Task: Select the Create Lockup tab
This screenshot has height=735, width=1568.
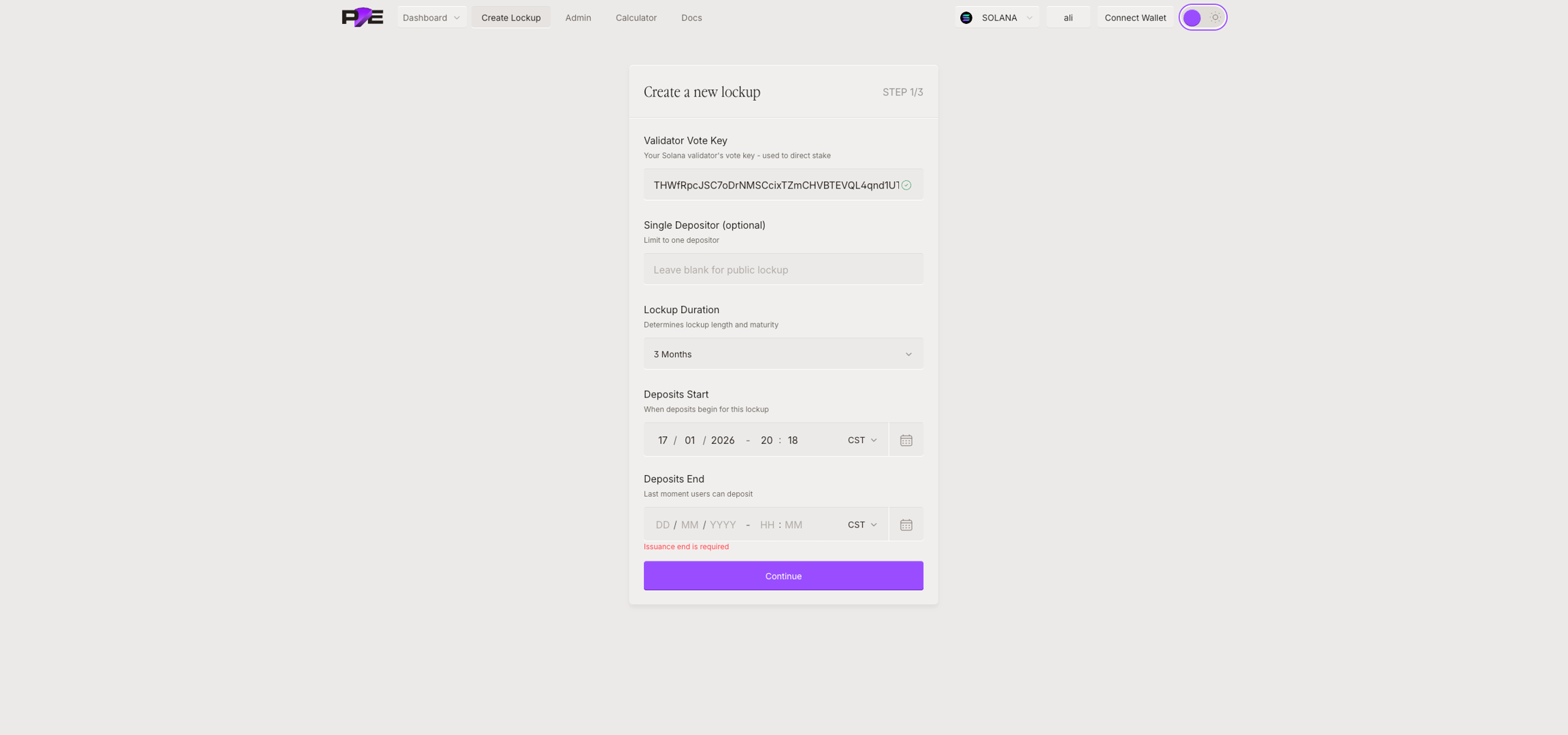Action: coord(510,18)
